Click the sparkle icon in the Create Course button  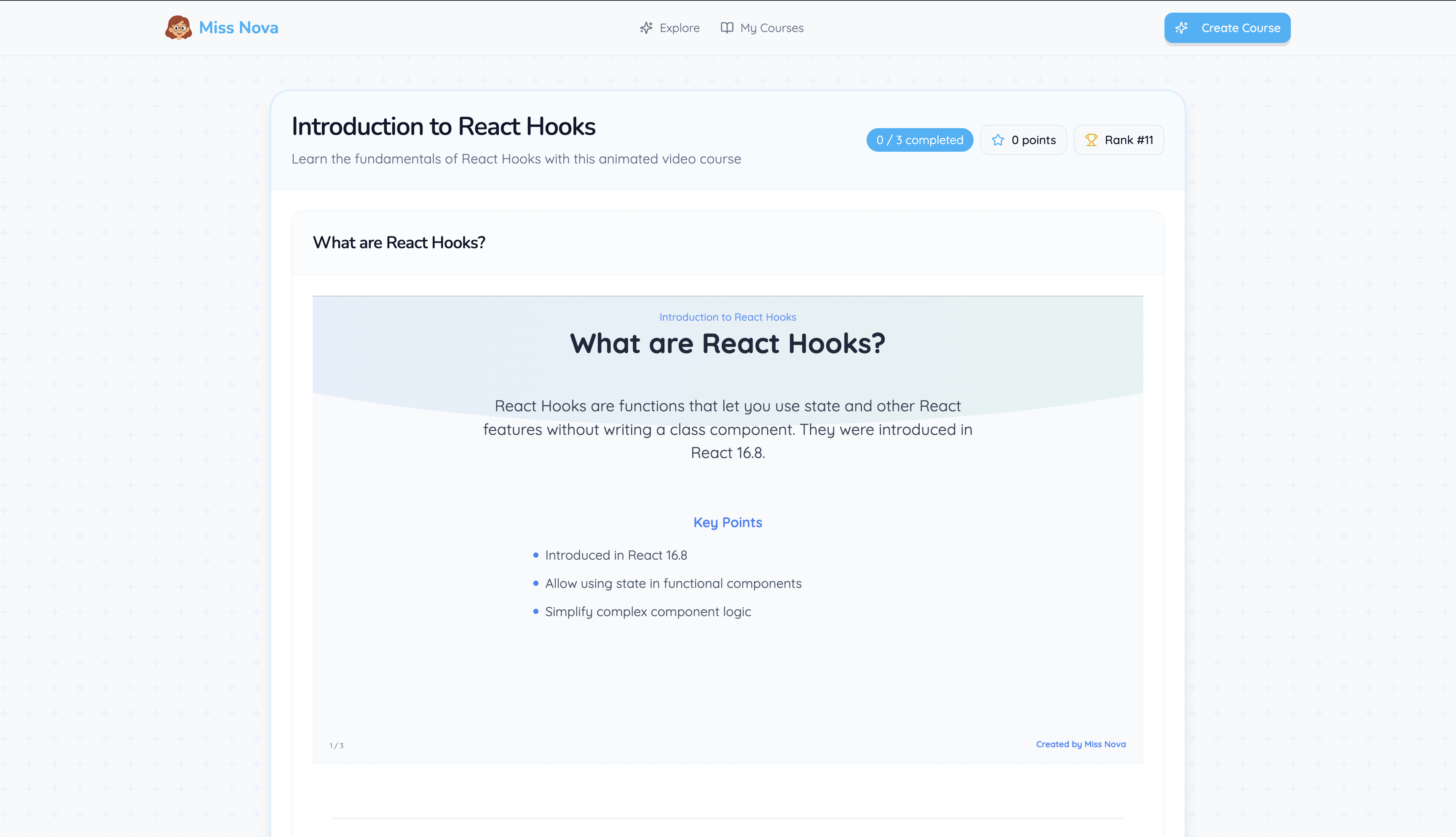[x=1181, y=27]
